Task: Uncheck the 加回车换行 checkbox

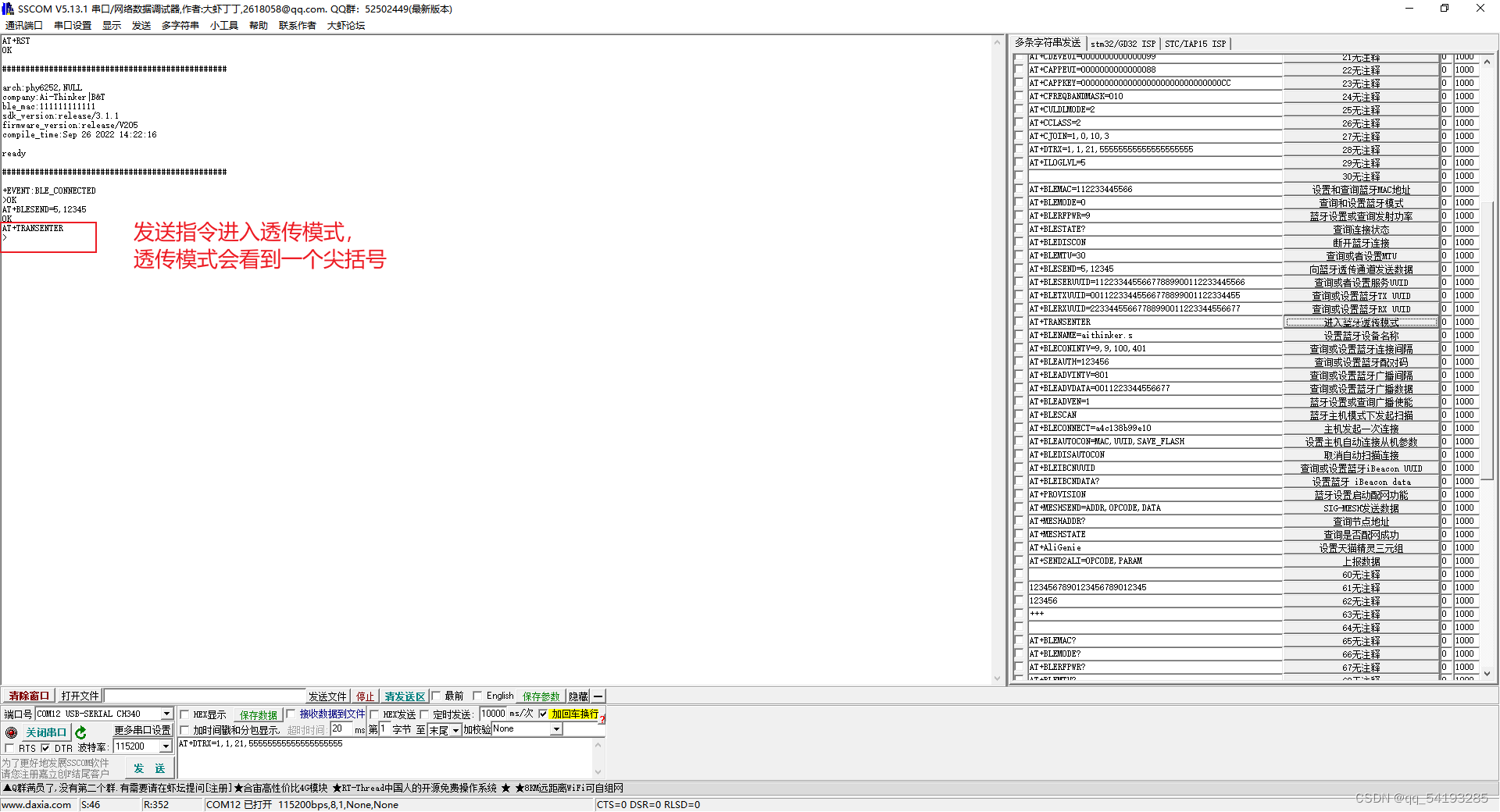Action: [x=543, y=714]
